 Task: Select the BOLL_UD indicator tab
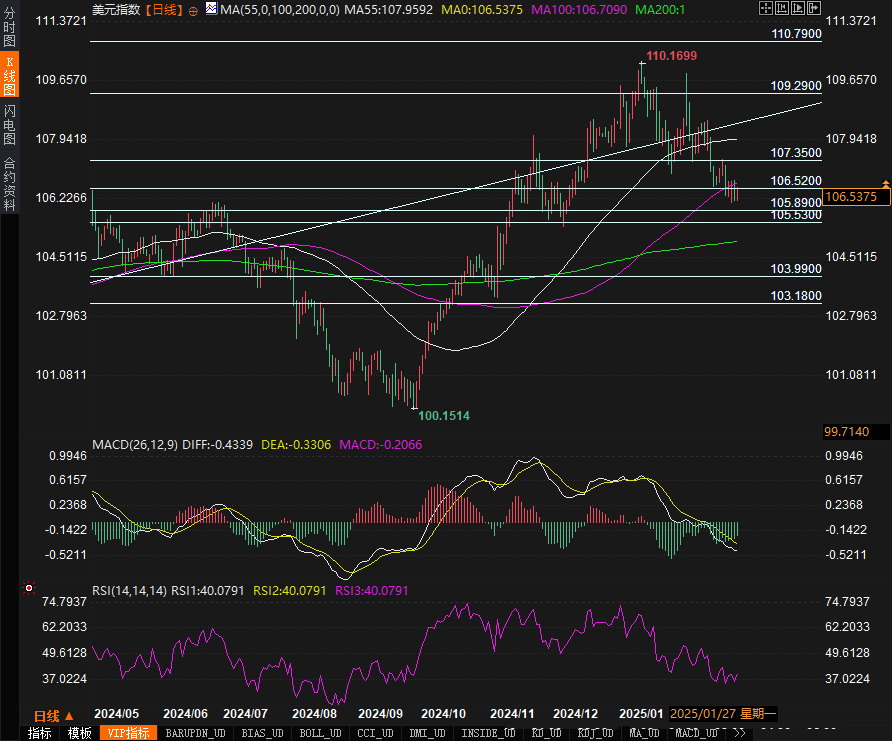pyautogui.click(x=317, y=733)
